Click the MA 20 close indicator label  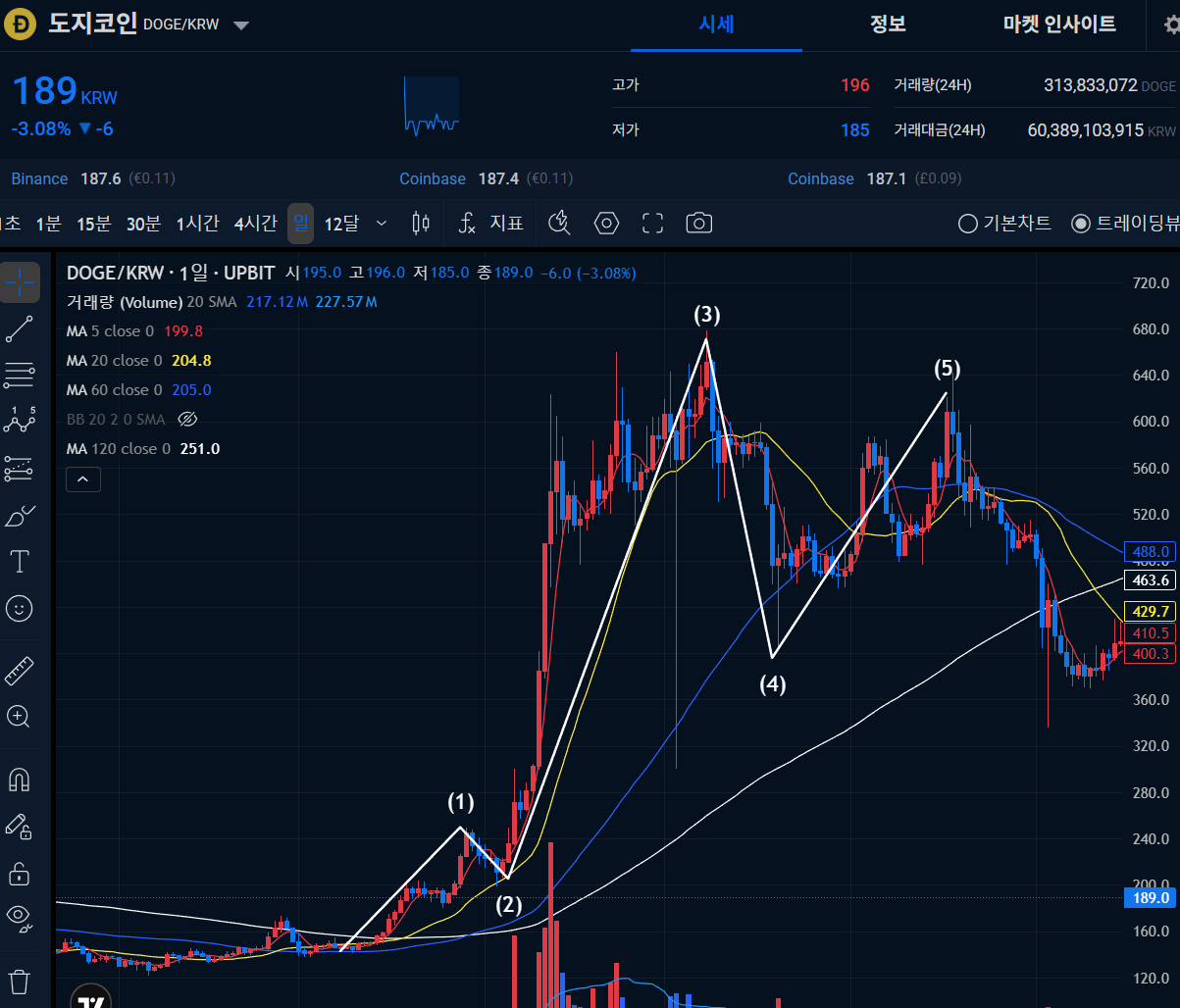(114, 361)
